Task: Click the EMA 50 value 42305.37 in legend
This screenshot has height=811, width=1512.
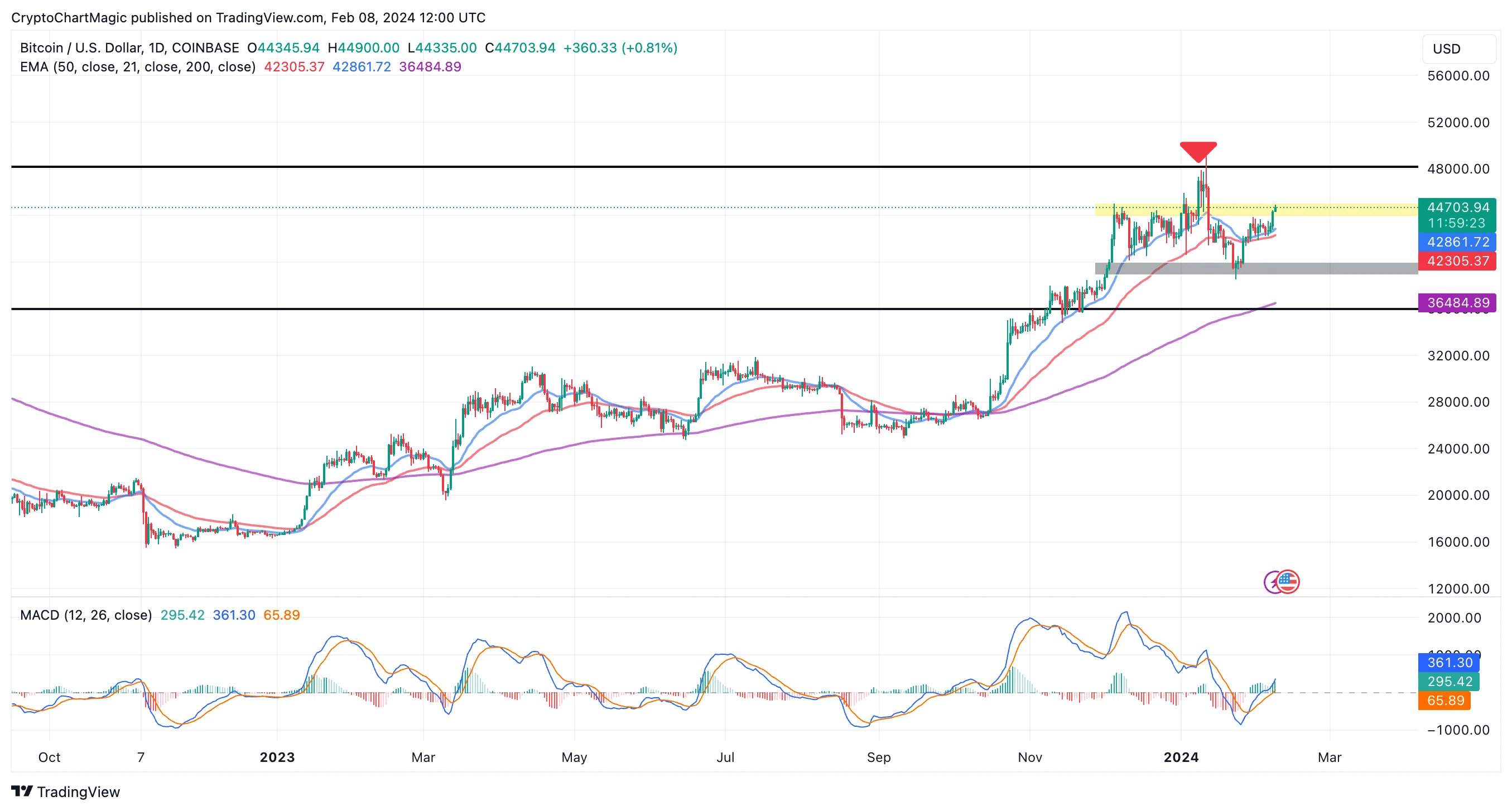Action: [x=294, y=66]
